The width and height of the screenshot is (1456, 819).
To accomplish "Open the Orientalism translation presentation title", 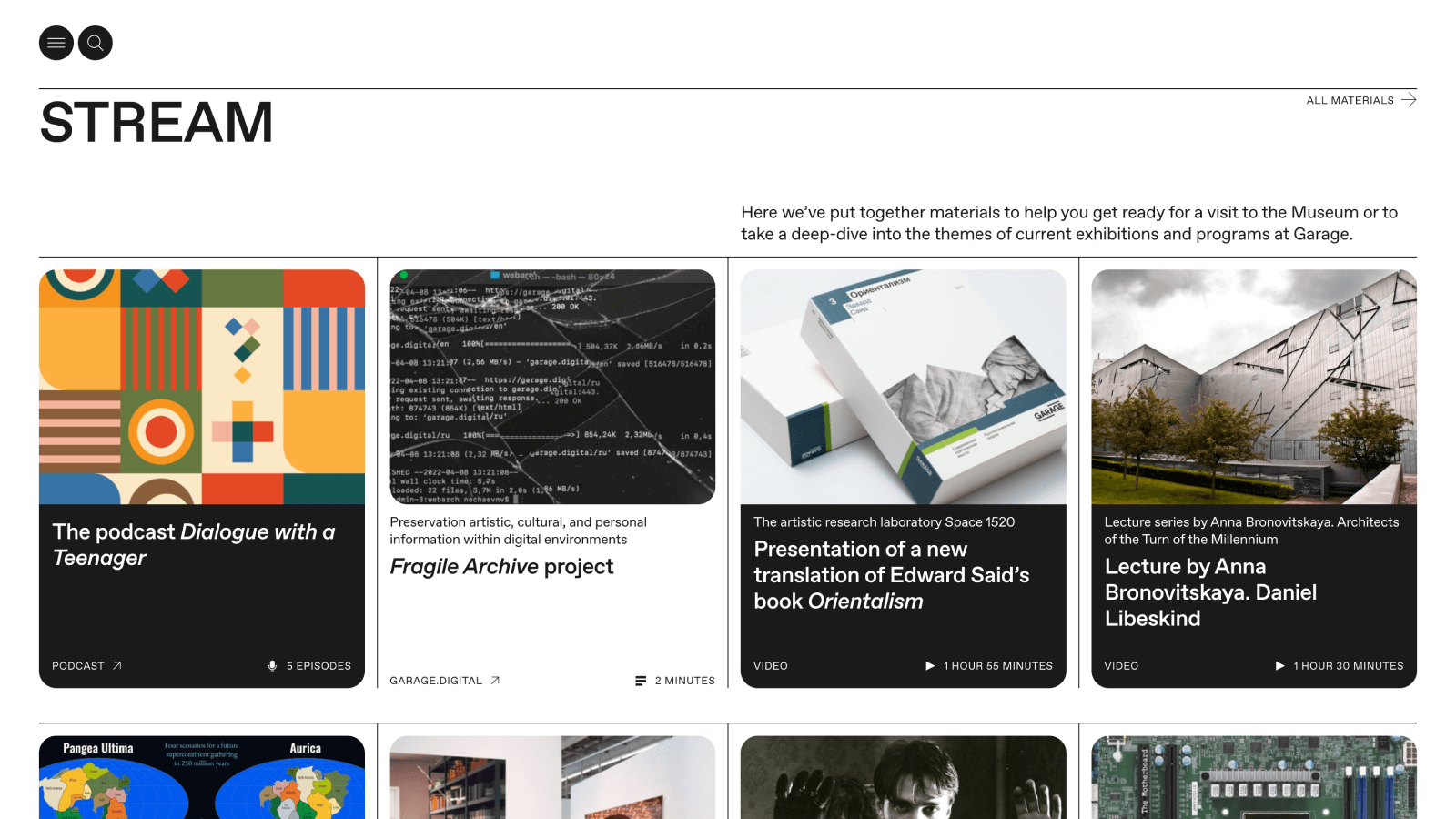I will click(x=892, y=575).
